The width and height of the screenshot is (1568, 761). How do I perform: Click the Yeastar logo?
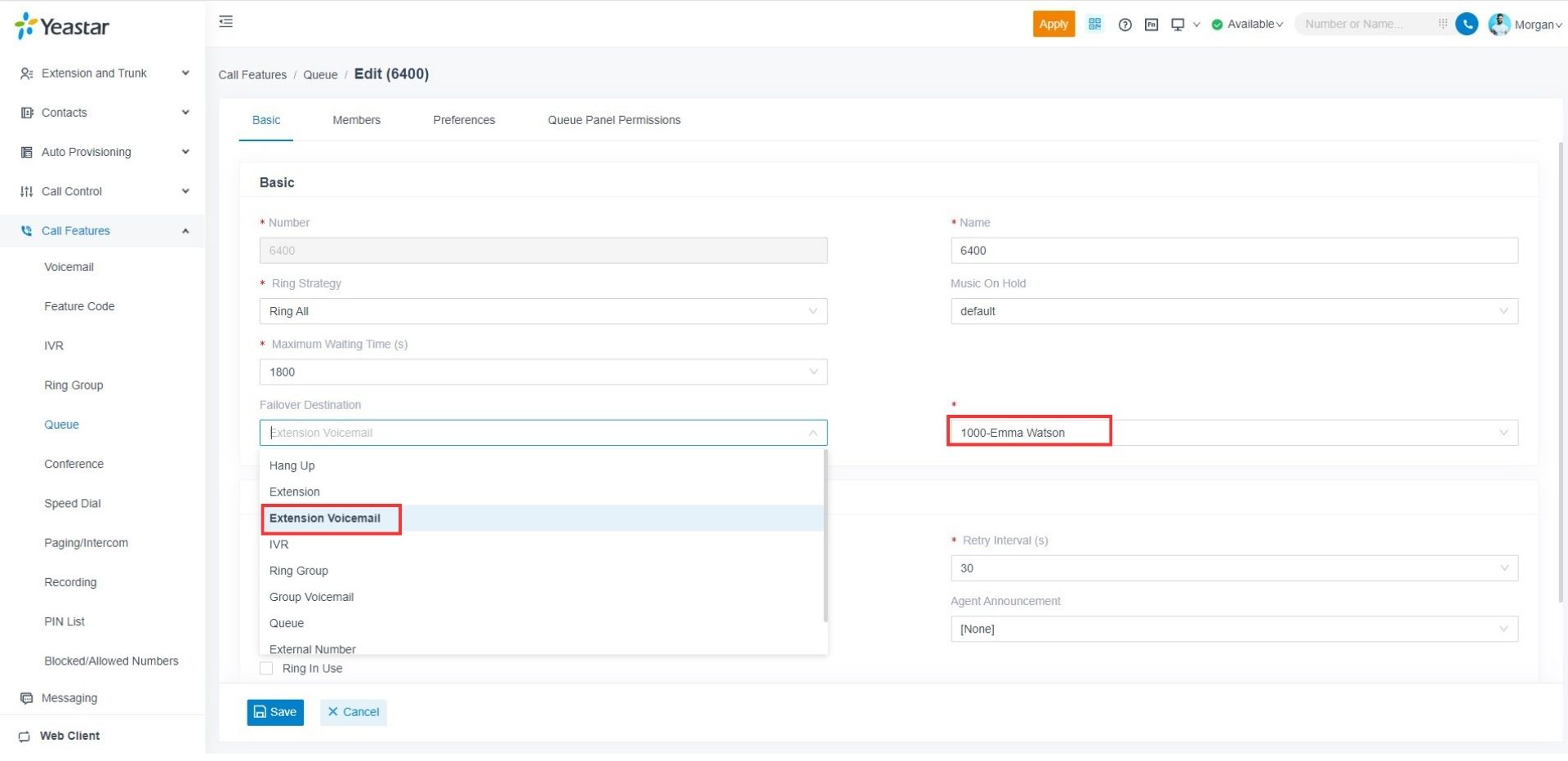[62, 26]
